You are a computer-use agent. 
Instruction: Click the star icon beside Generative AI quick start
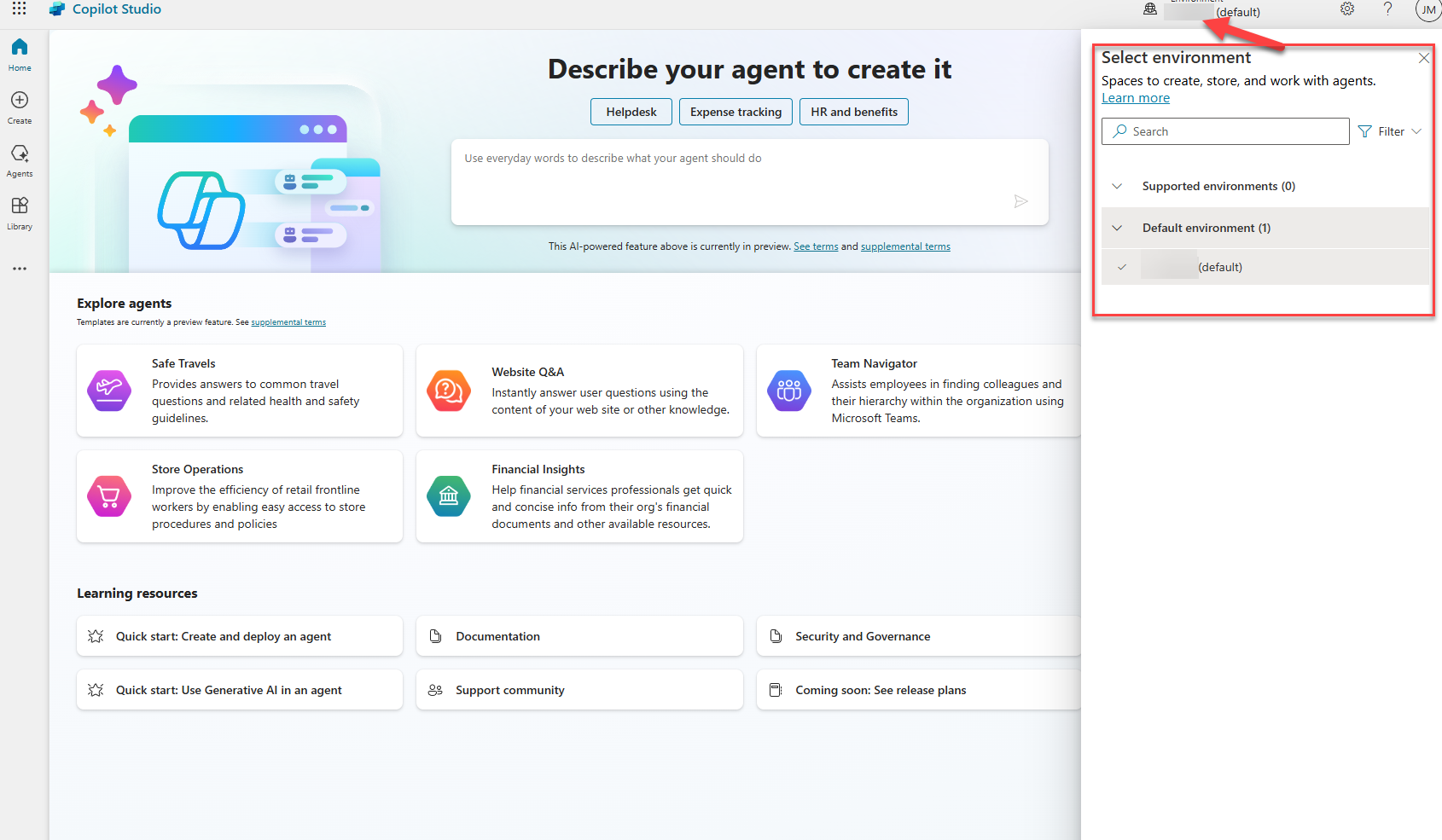96,690
